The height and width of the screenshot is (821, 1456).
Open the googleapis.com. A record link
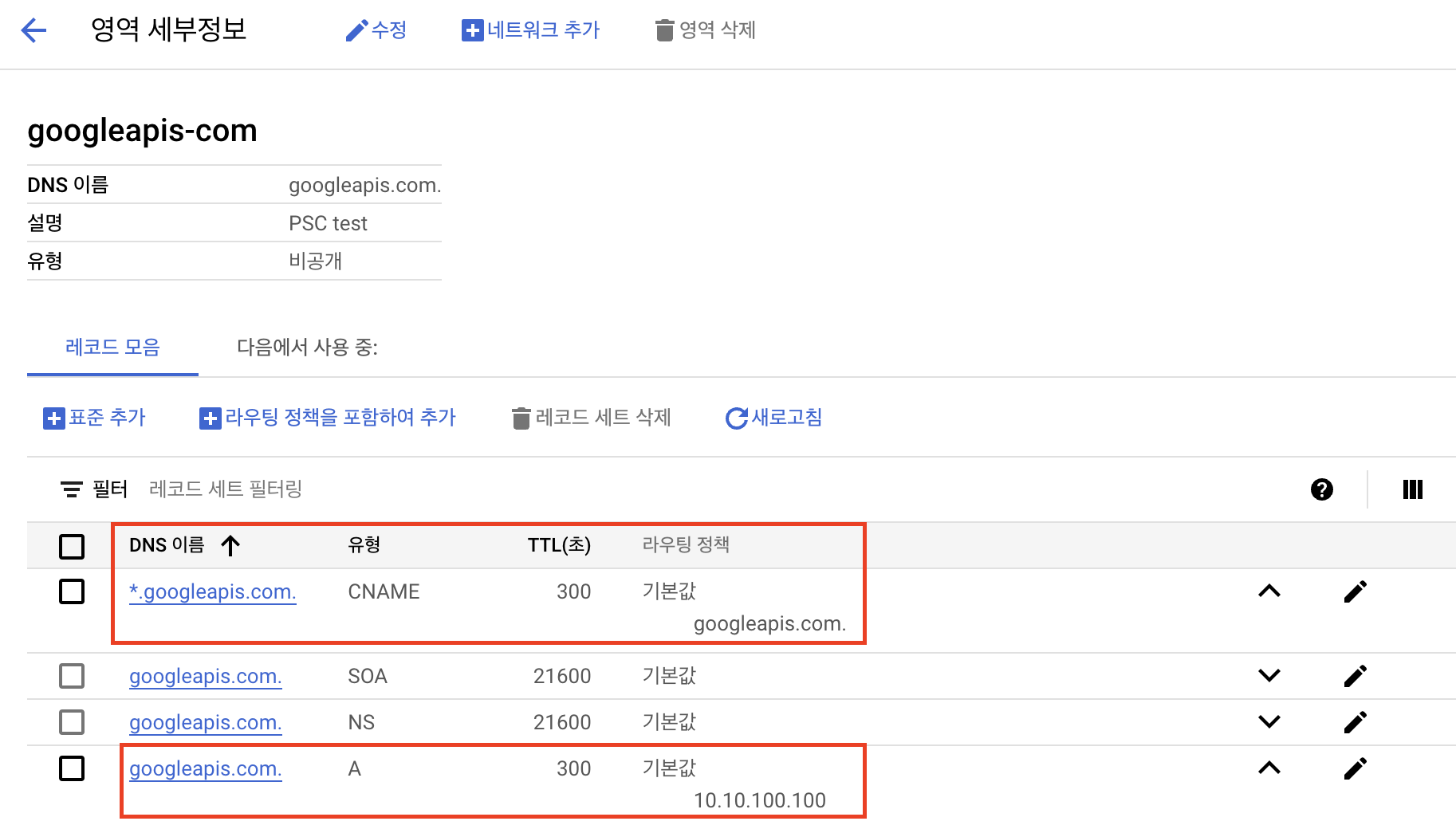(x=205, y=769)
